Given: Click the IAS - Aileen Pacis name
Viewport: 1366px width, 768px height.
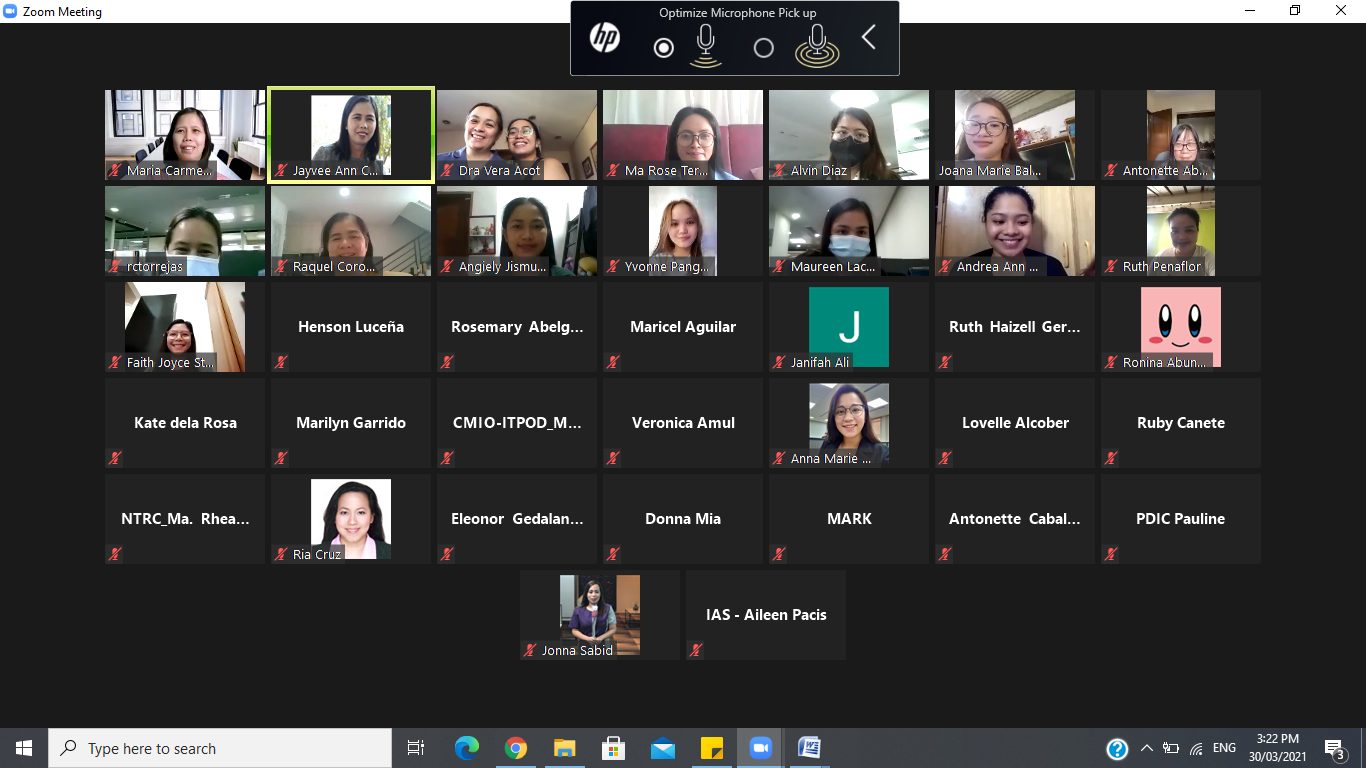Looking at the screenshot, I should pyautogui.click(x=766, y=615).
